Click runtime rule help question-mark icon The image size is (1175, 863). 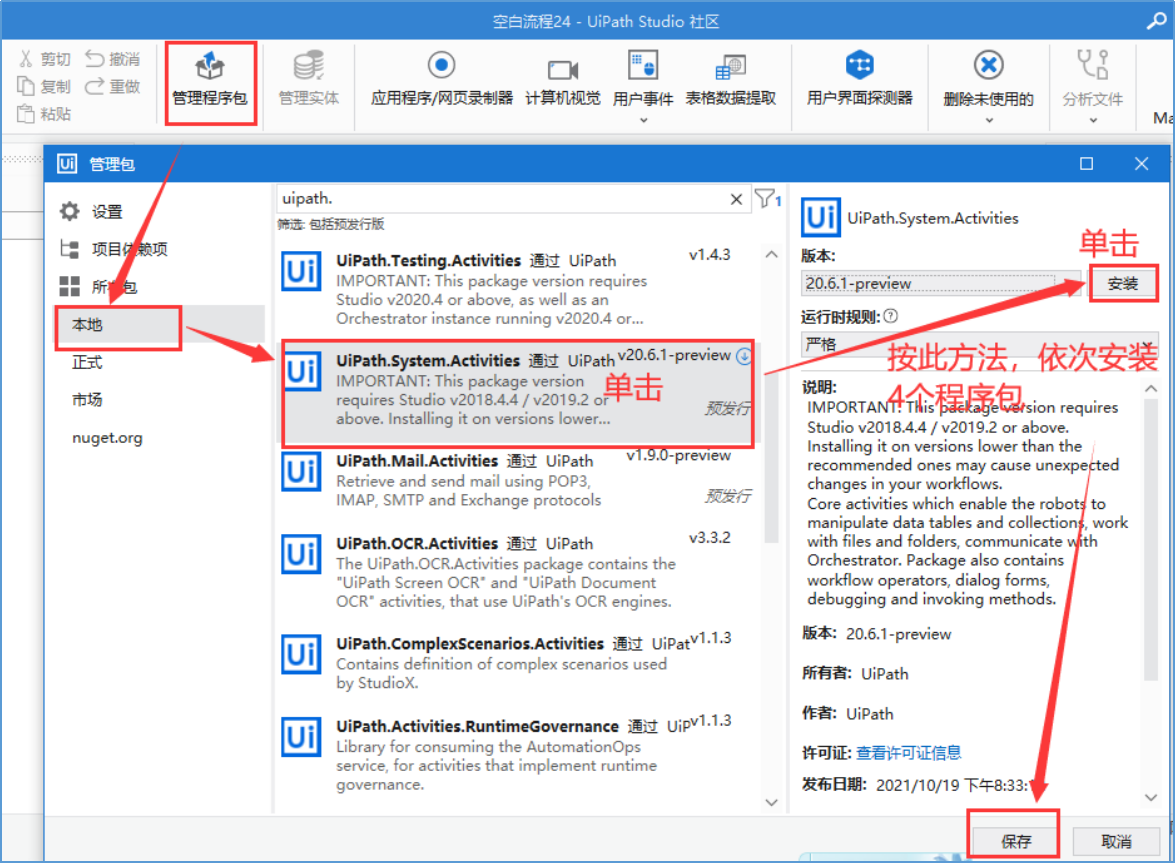890,316
